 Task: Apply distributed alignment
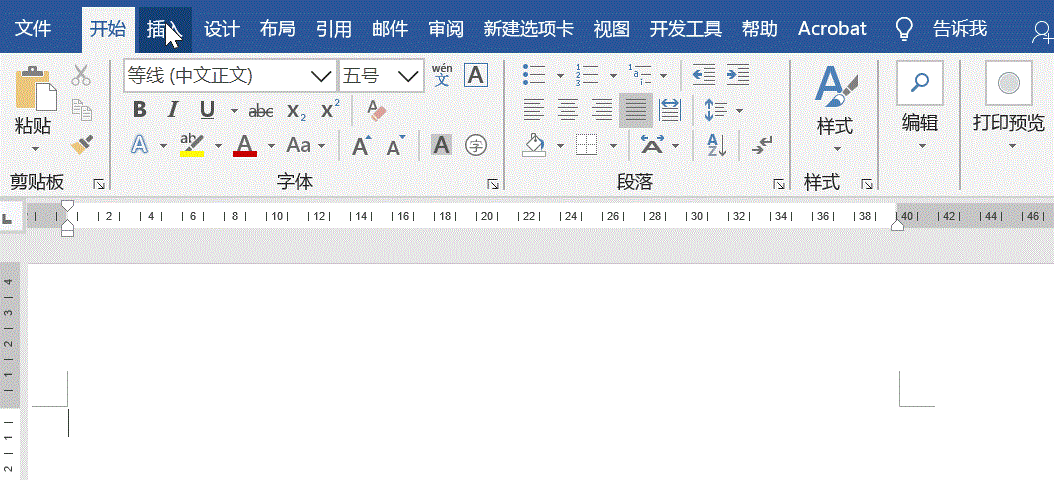[670, 110]
